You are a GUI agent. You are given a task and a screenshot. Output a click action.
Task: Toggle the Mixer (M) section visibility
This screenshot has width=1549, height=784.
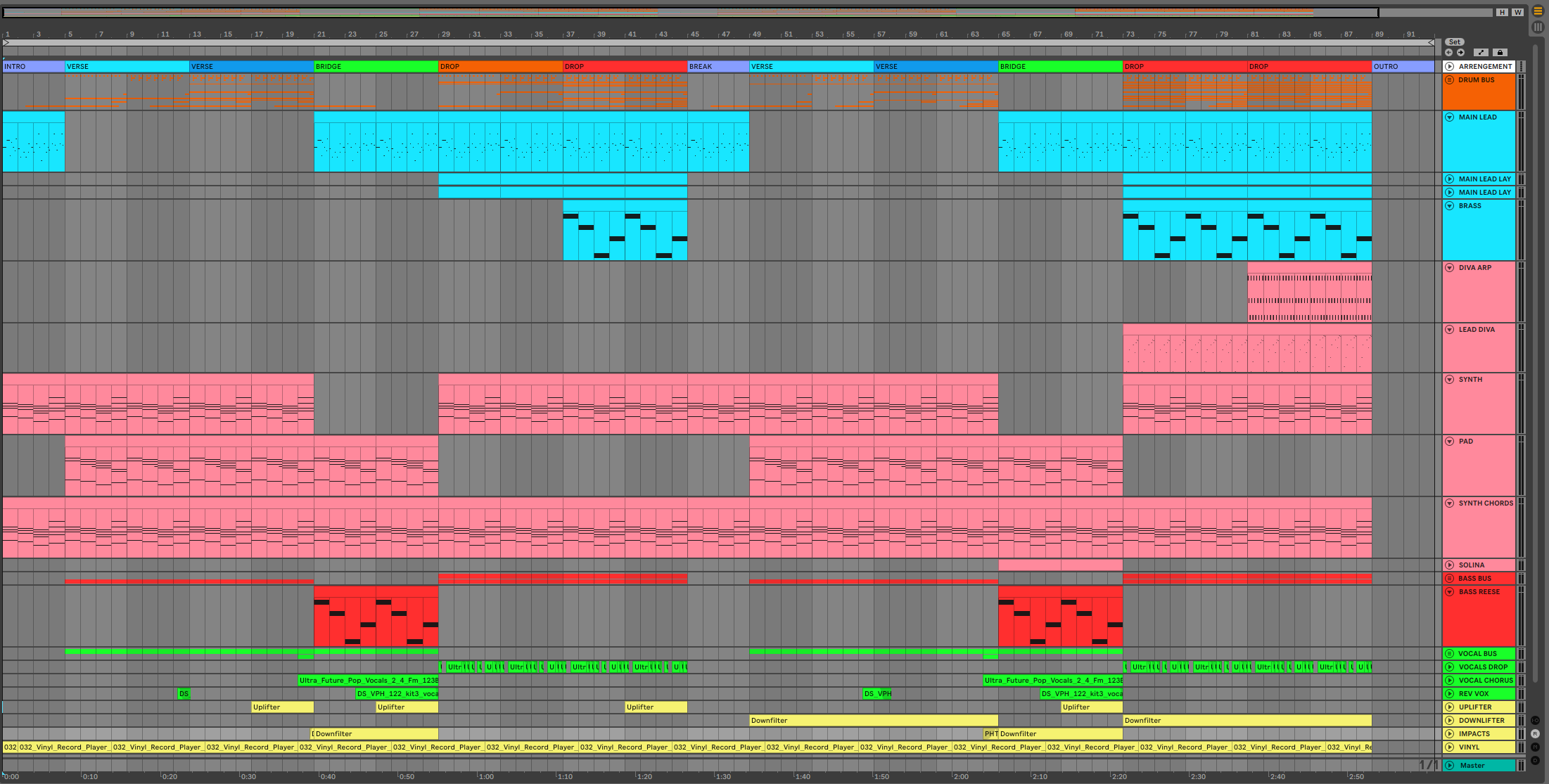point(1535,747)
